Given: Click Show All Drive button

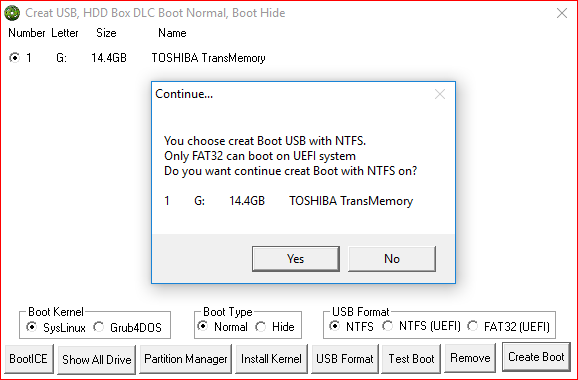Looking at the screenshot, I should coord(97,359).
